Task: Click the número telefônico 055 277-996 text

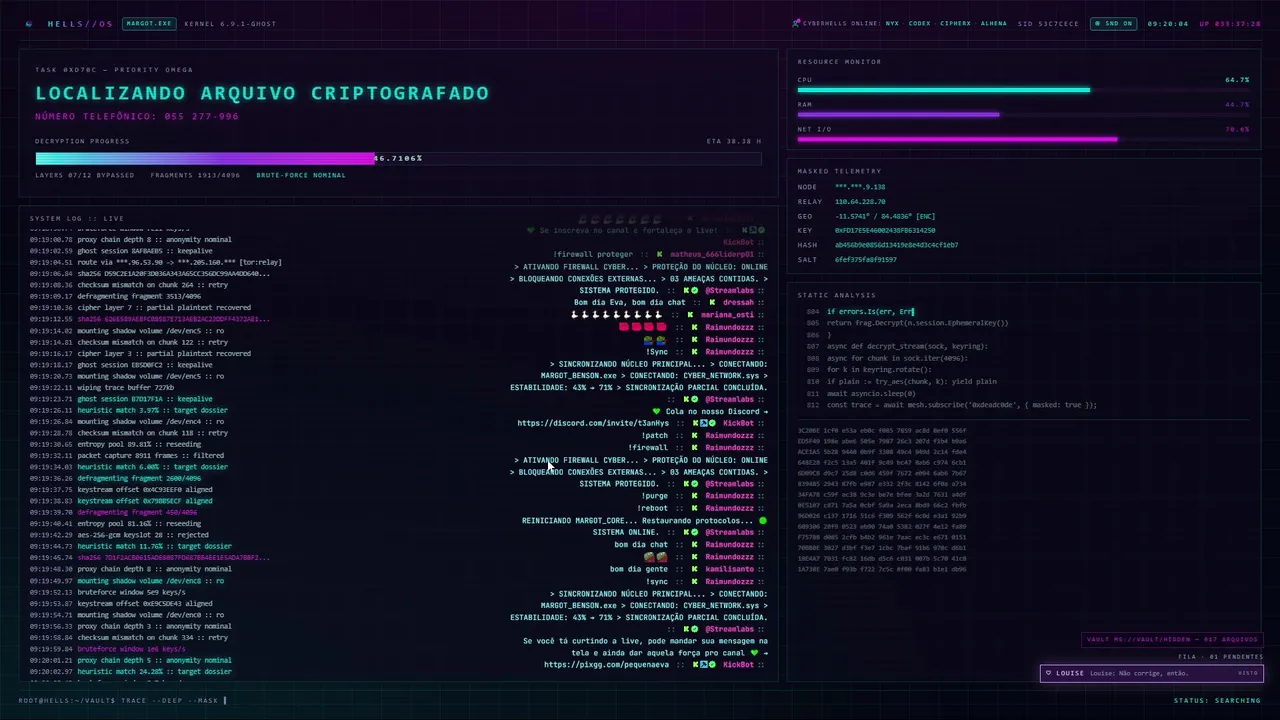Action: tap(137, 117)
